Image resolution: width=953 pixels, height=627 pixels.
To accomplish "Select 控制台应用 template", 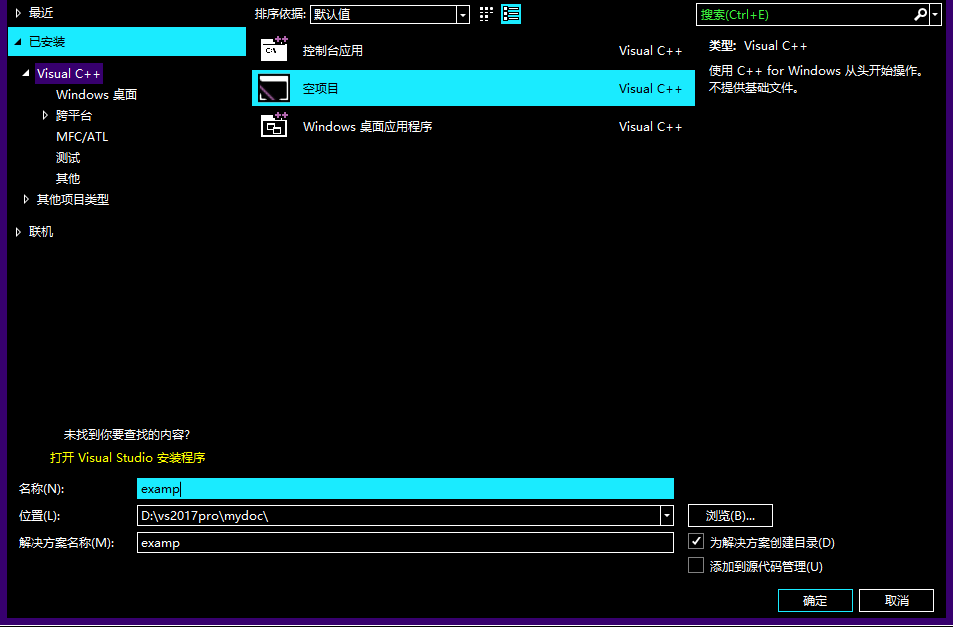I will point(473,50).
